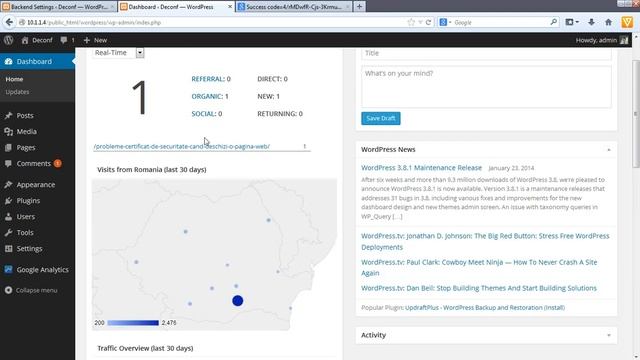Click the orange Comments count badge
640x360 pixels.
58,163
